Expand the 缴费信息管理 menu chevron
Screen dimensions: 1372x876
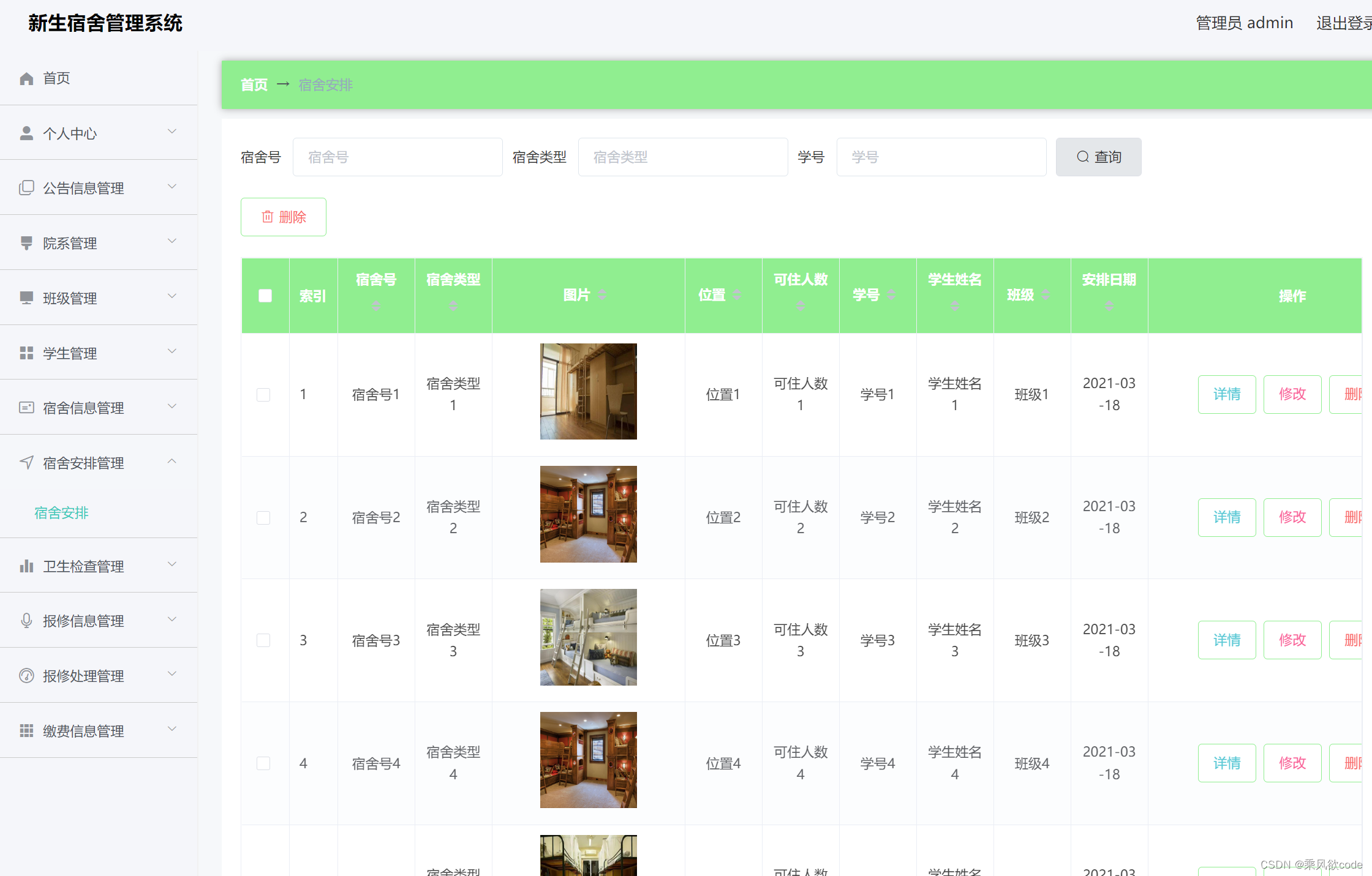click(x=172, y=729)
